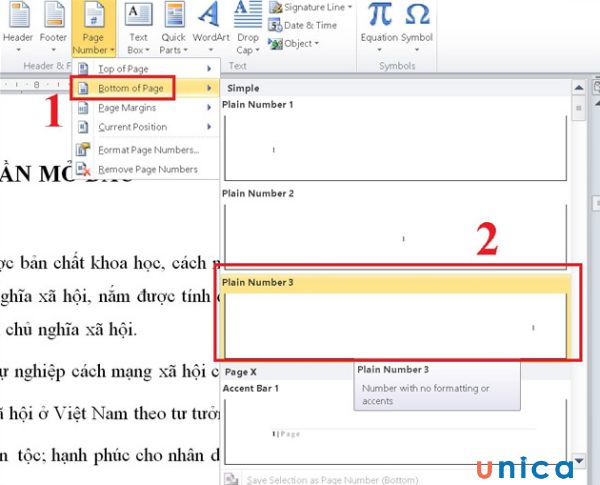The height and width of the screenshot is (485, 600).
Task: Open the Signature Line dropdown arrow
Action: coord(350,7)
